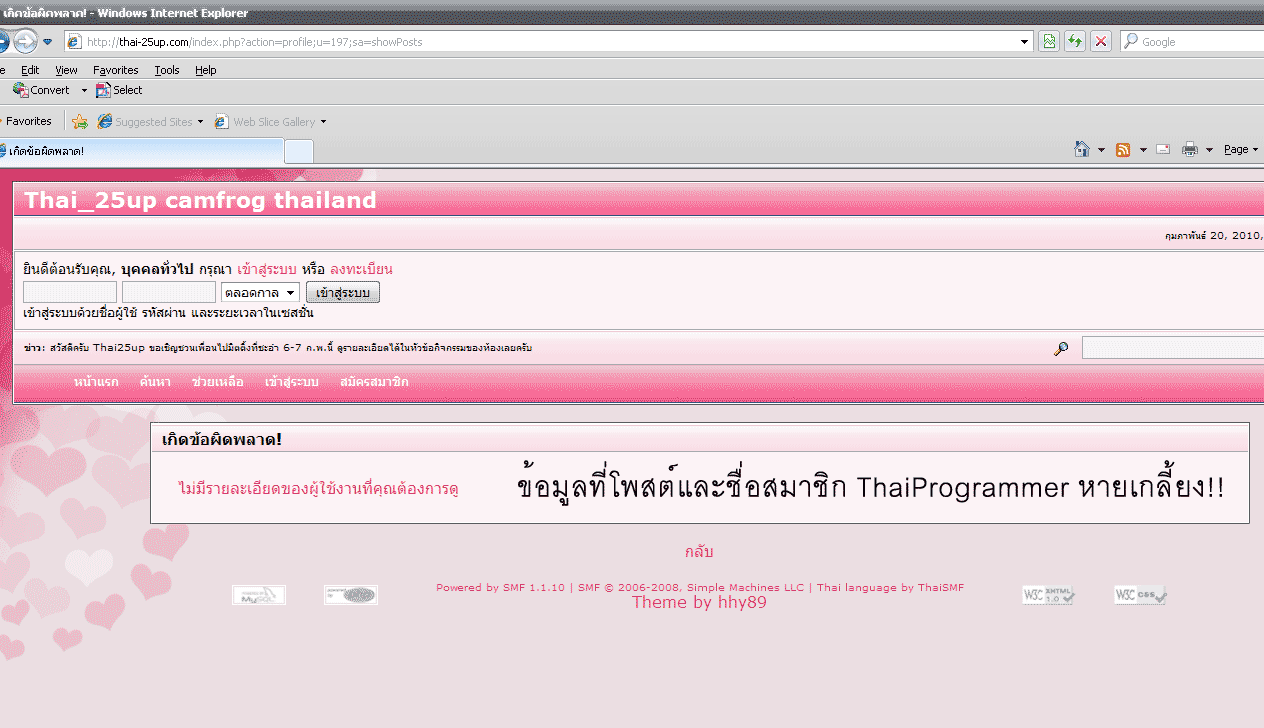Screen dimensions: 1264x728
Task: Open the View menu
Action: click(66, 70)
